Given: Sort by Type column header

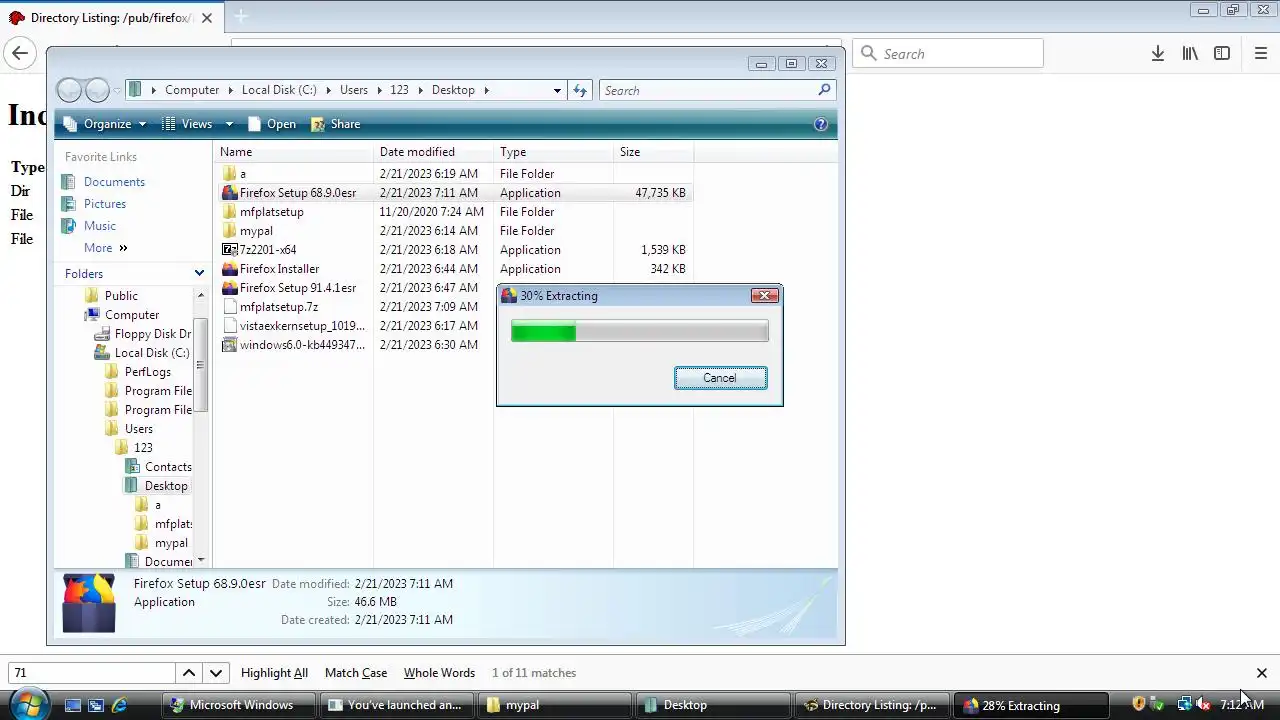Looking at the screenshot, I should click(553, 152).
